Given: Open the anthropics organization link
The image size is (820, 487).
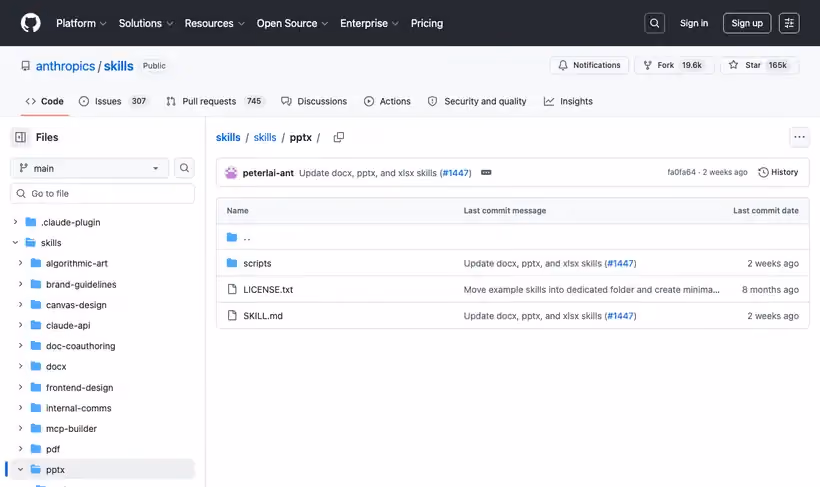Looking at the screenshot, I should pos(65,66).
